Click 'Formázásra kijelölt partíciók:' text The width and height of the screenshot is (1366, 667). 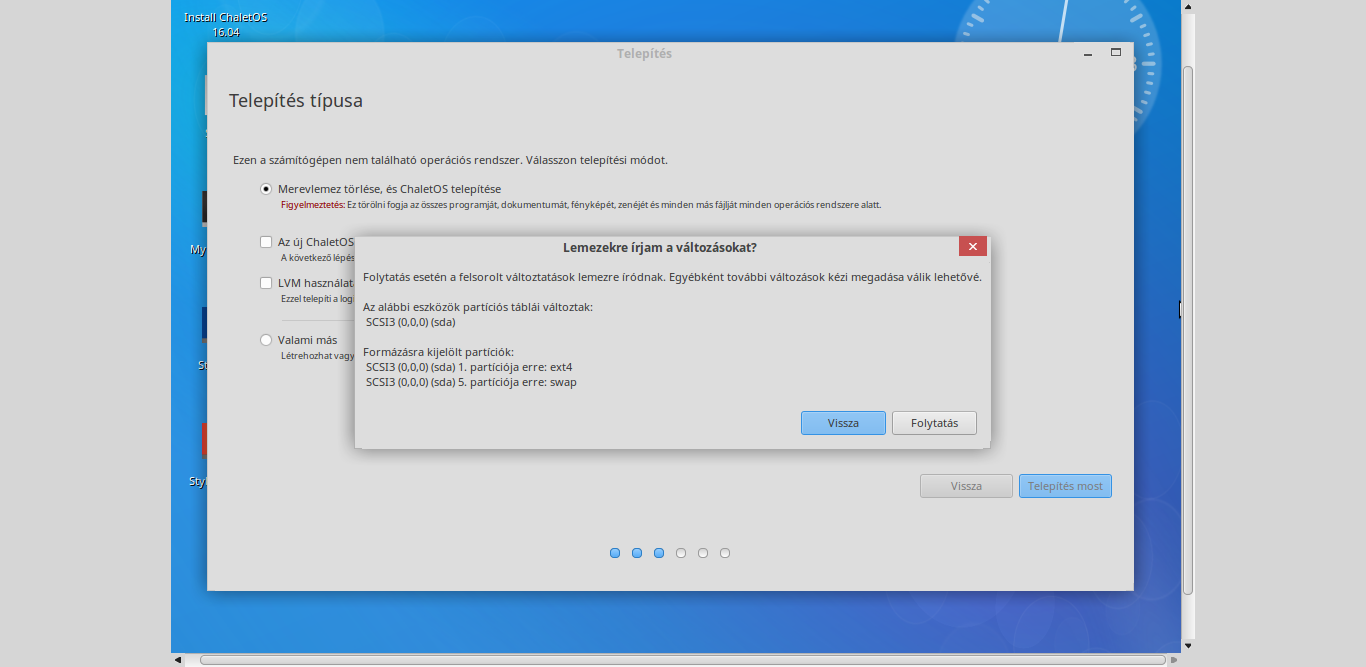(x=438, y=352)
